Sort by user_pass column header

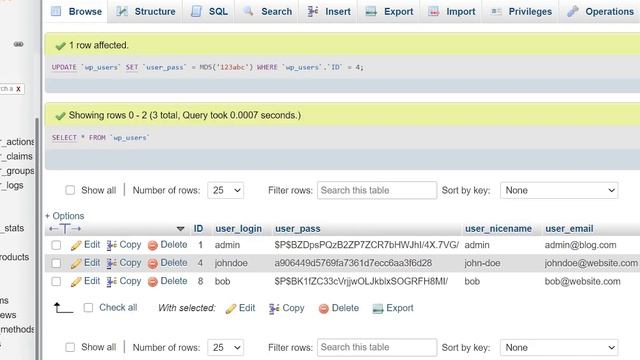pyautogui.click(x=298, y=229)
